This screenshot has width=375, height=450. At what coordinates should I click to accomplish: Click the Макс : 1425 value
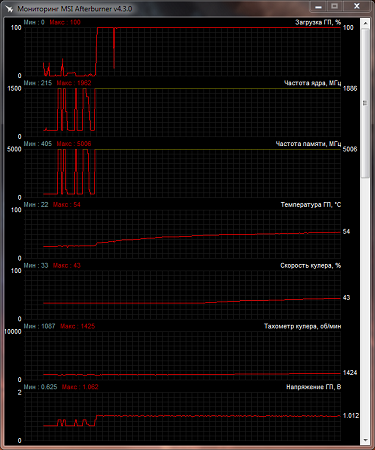(77, 326)
